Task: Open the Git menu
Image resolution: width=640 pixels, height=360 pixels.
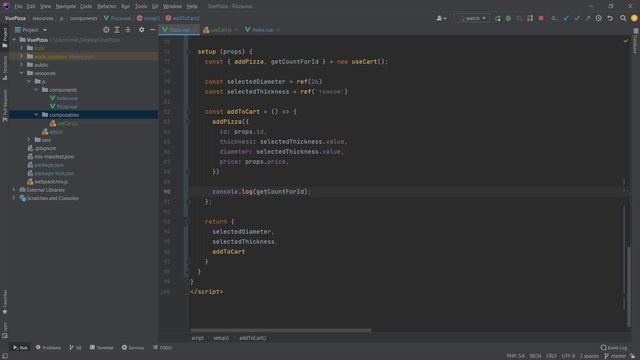Action: [x=155, y=7]
